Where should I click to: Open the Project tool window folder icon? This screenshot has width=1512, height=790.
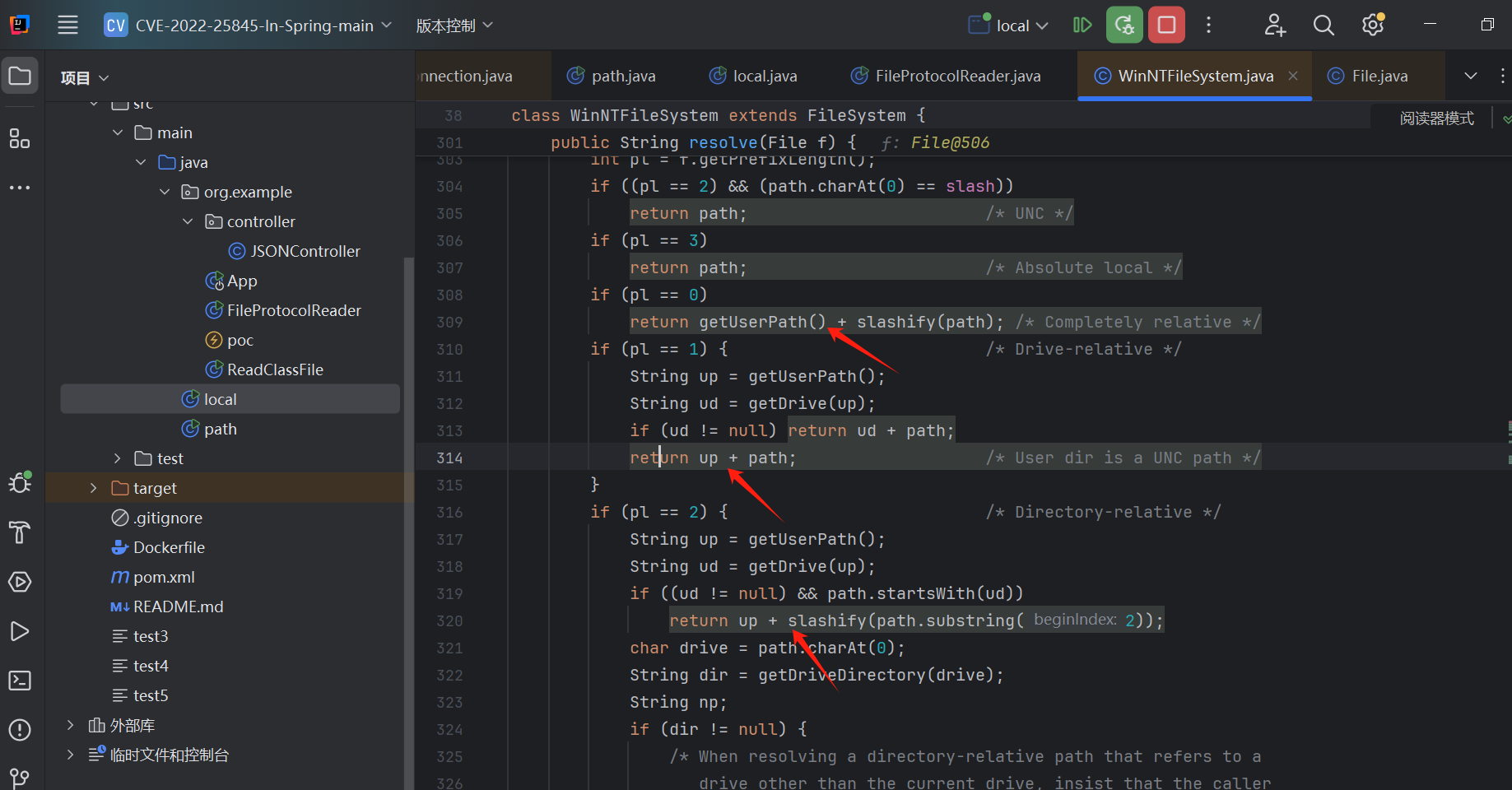point(20,77)
